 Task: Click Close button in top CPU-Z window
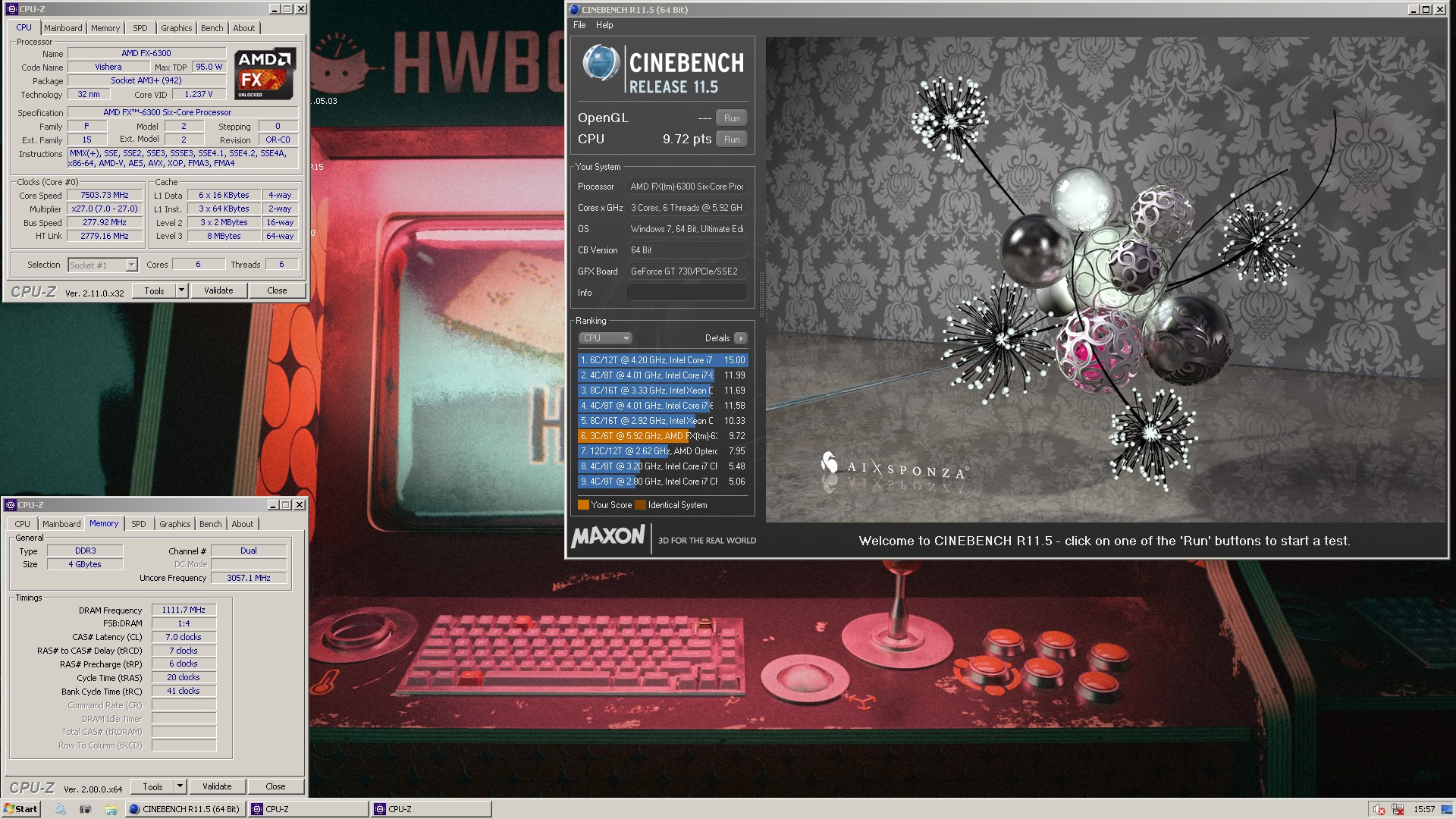pos(277,290)
